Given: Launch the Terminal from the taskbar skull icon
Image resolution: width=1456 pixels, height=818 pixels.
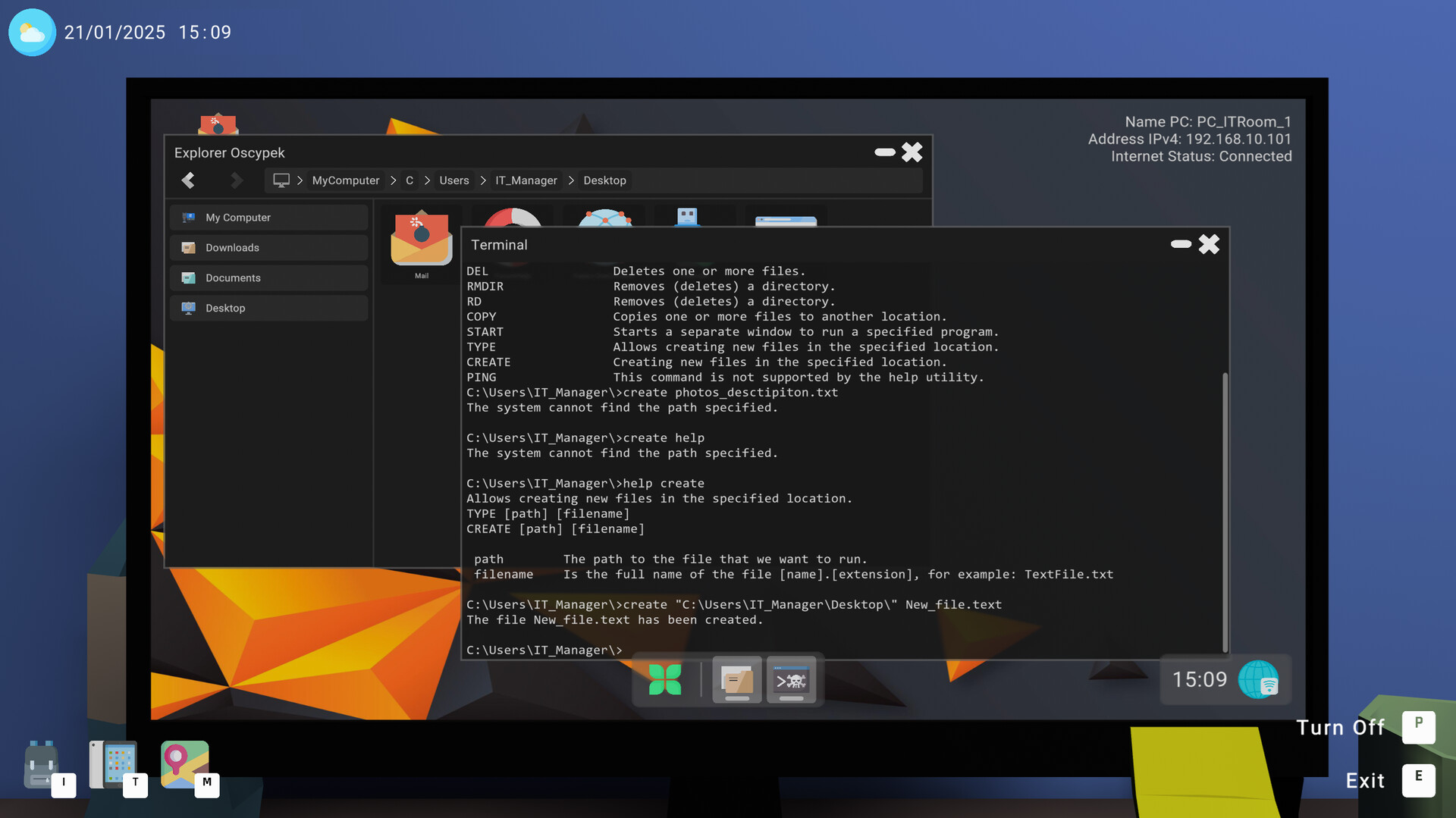Looking at the screenshot, I should 792,679.
